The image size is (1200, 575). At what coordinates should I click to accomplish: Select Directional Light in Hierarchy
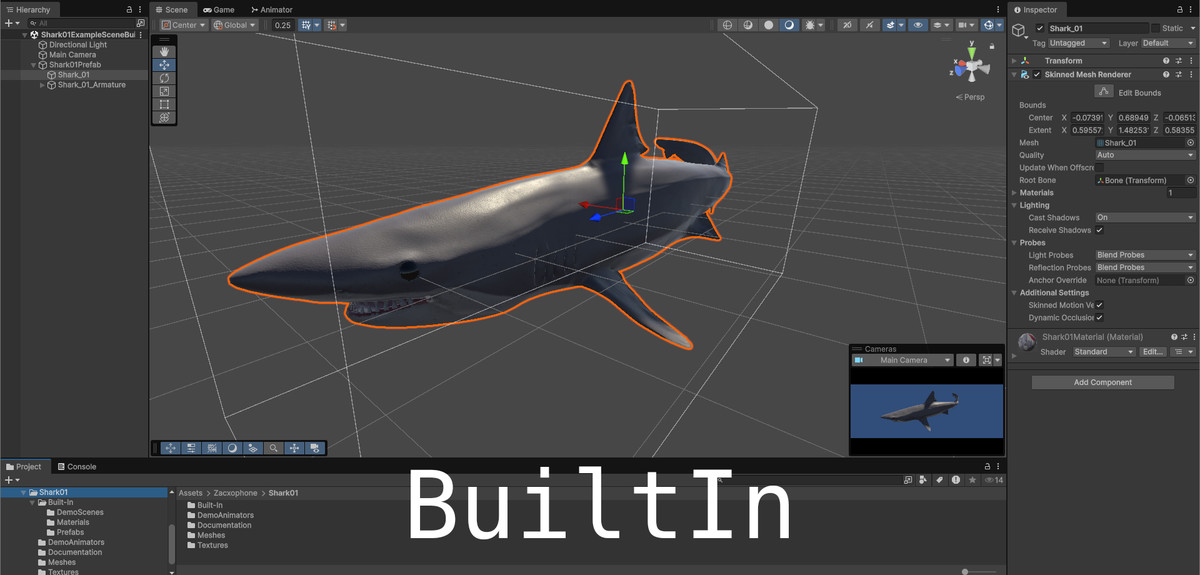[78, 45]
